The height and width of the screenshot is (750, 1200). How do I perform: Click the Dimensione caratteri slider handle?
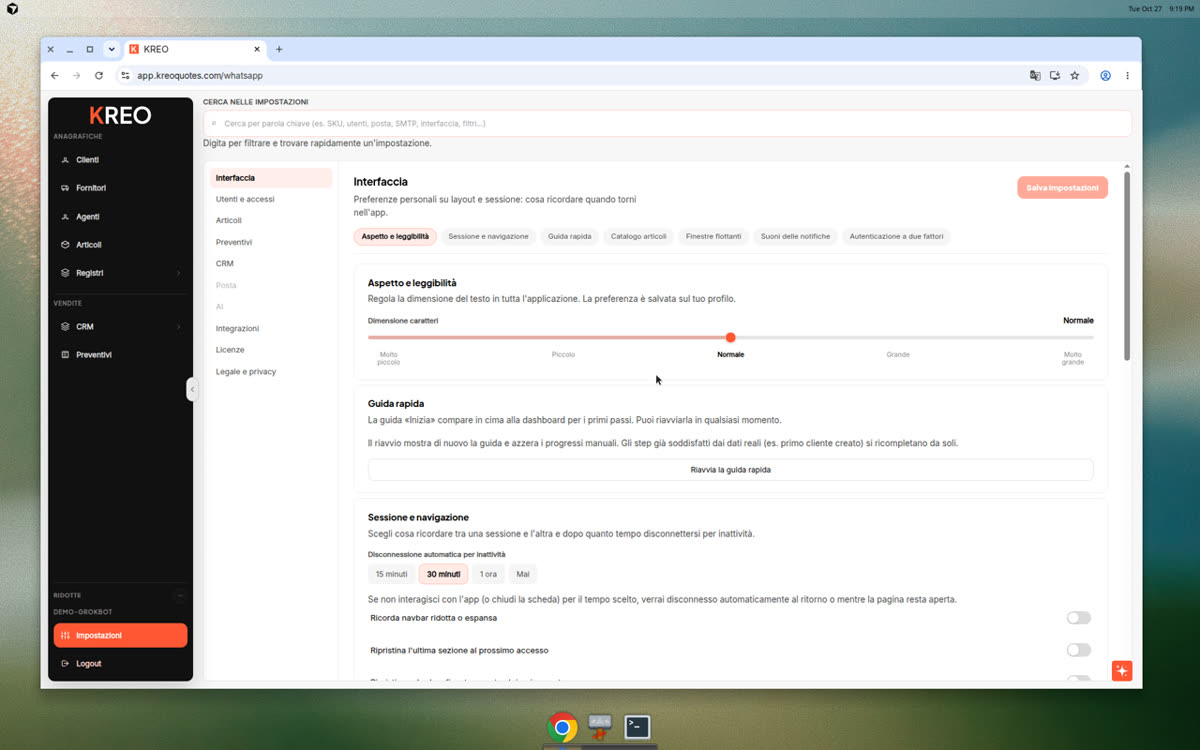click(x=731, y=338)
